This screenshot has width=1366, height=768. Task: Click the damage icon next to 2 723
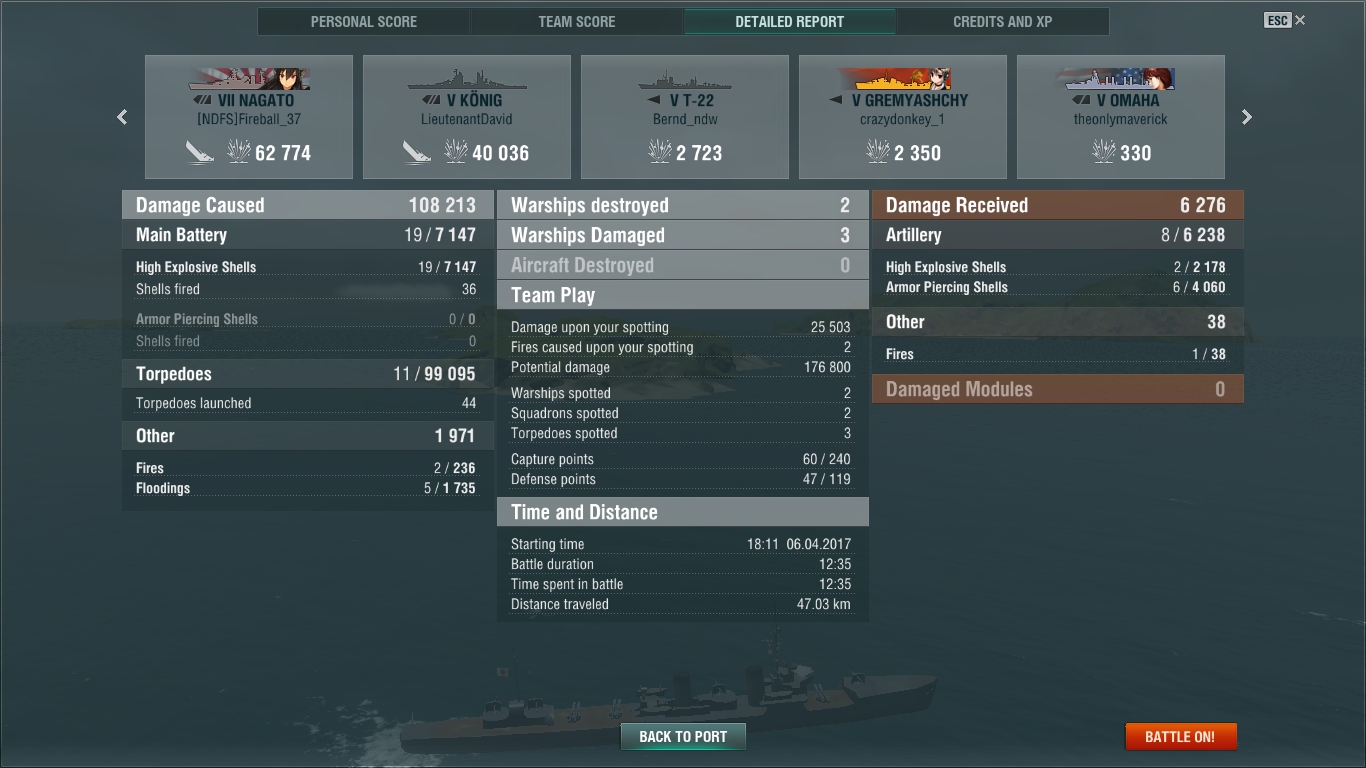(x=660, y=152)
